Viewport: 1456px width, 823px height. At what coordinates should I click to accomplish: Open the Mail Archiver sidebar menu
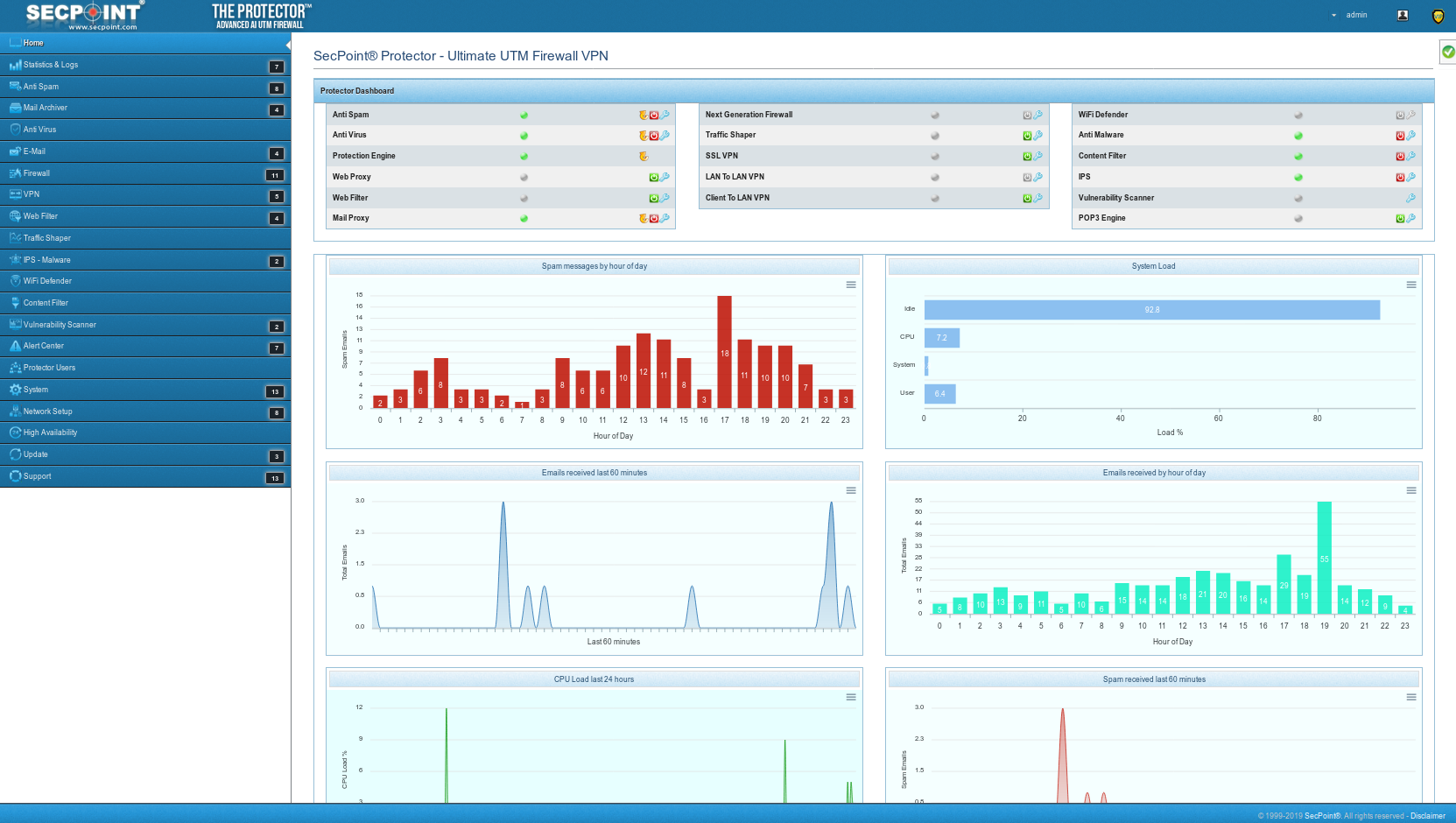click(145, 108)
